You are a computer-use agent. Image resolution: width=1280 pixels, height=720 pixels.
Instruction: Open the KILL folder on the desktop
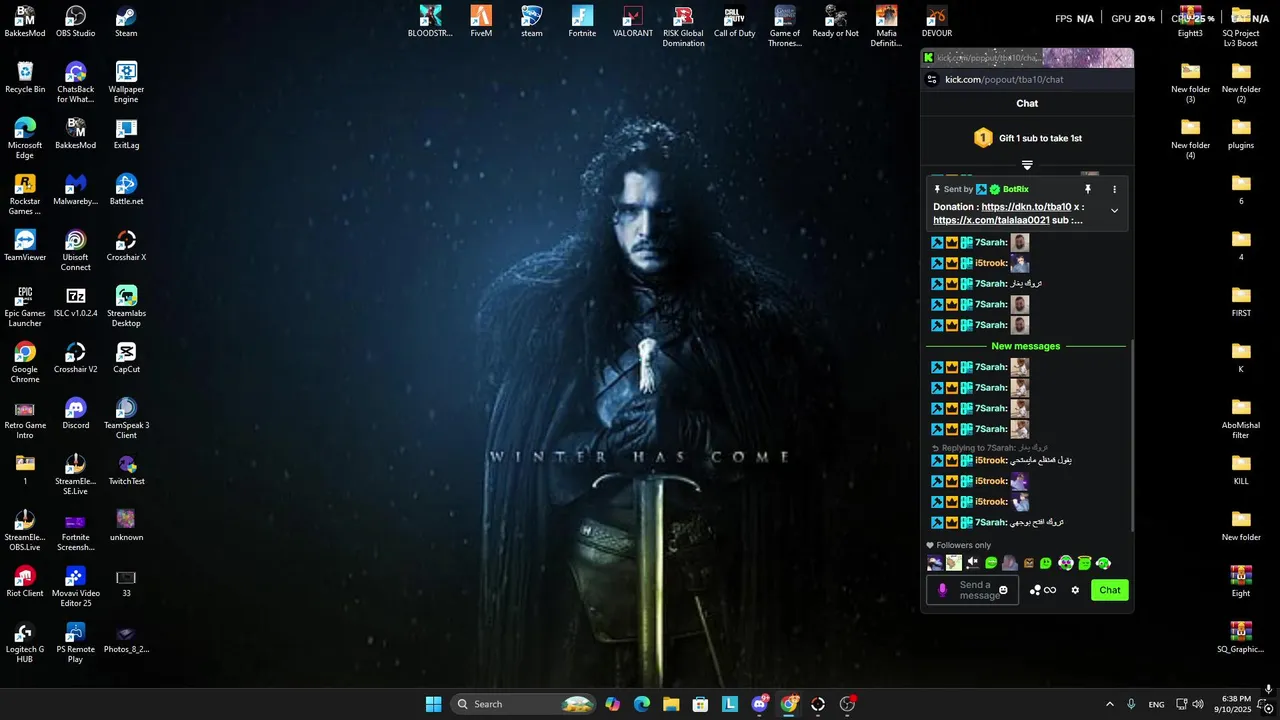1241,469
